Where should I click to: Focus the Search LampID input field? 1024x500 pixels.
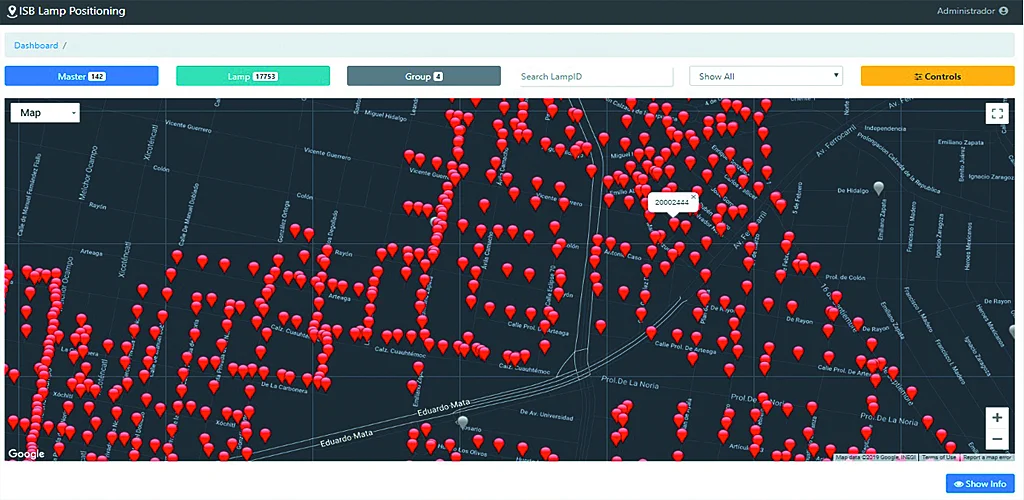coord(596,76)
